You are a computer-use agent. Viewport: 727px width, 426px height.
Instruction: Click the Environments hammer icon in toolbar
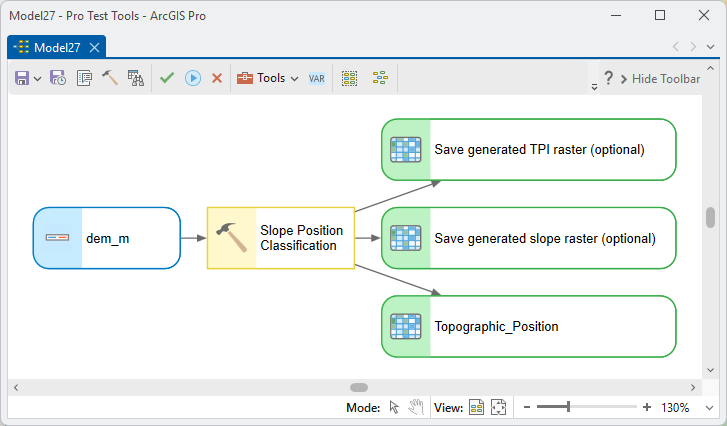pyautogui.click(x=110, y=78)
